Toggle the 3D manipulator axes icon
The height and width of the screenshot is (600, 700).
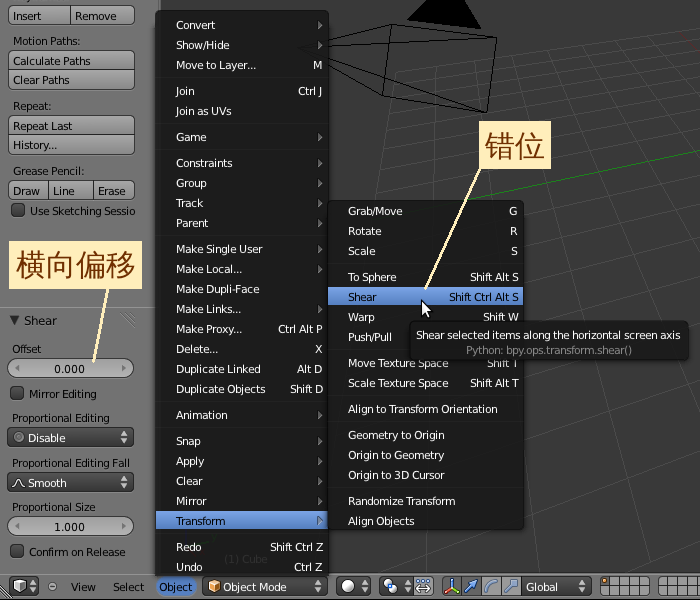(x=451, y=586)
